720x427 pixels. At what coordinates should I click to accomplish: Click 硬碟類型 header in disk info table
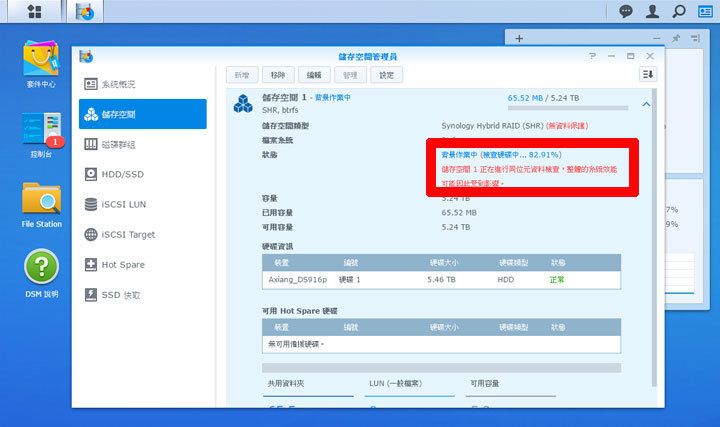514,263
